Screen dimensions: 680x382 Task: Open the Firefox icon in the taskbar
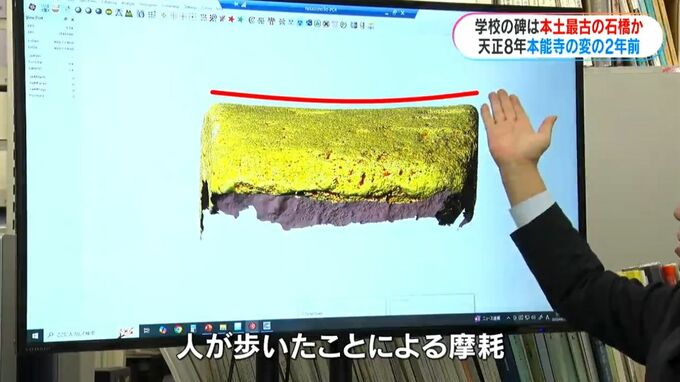[x=163, y=330]
